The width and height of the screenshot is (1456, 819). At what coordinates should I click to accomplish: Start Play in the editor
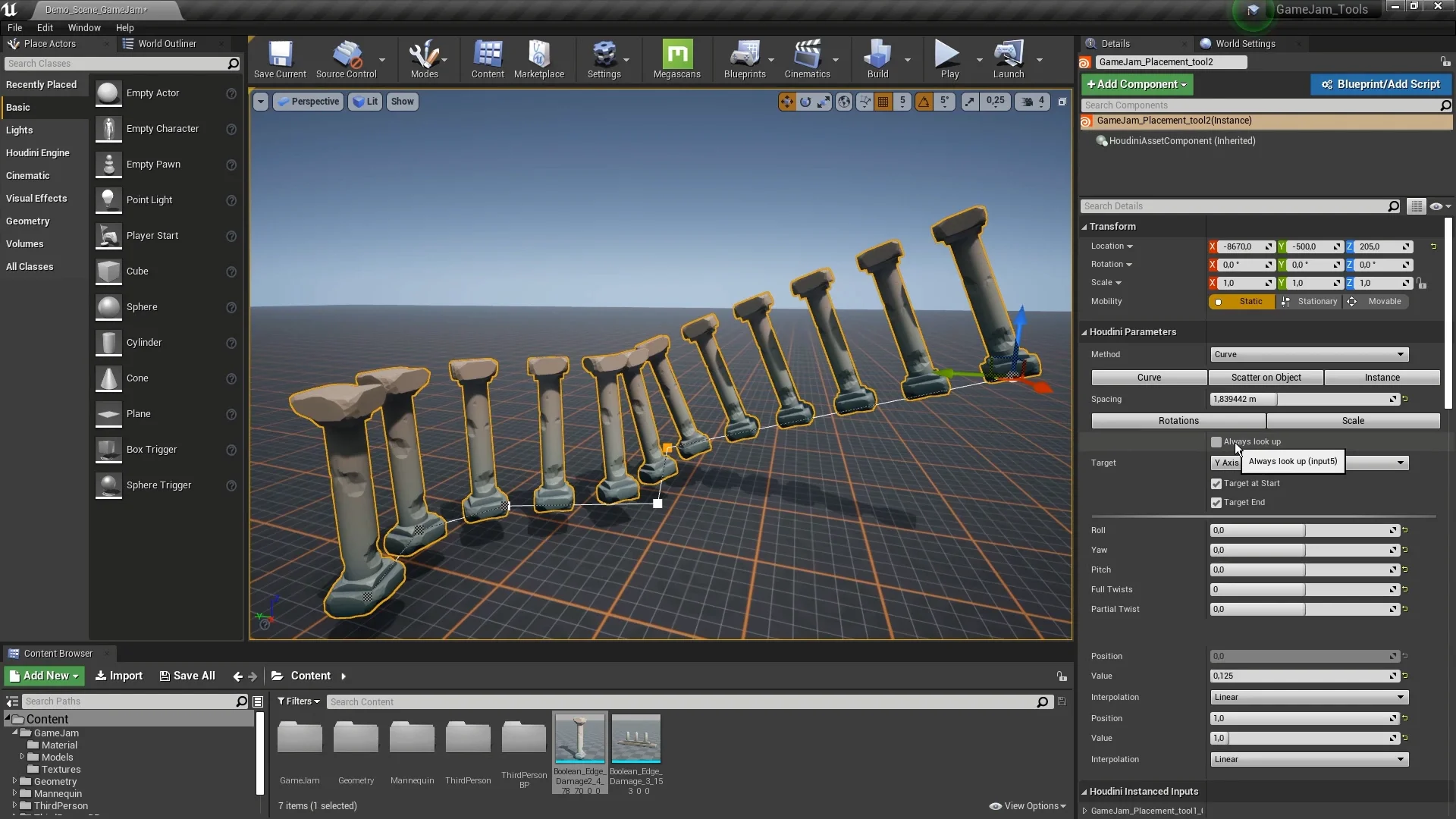(949, 59)
